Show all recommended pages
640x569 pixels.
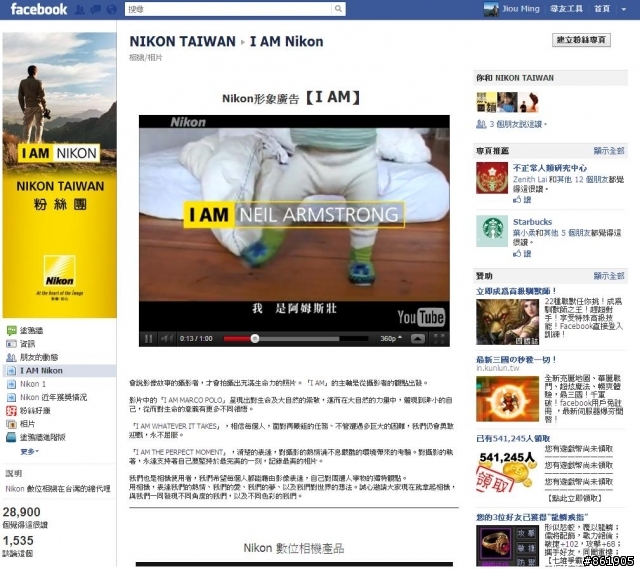click(x=609, y=151)
